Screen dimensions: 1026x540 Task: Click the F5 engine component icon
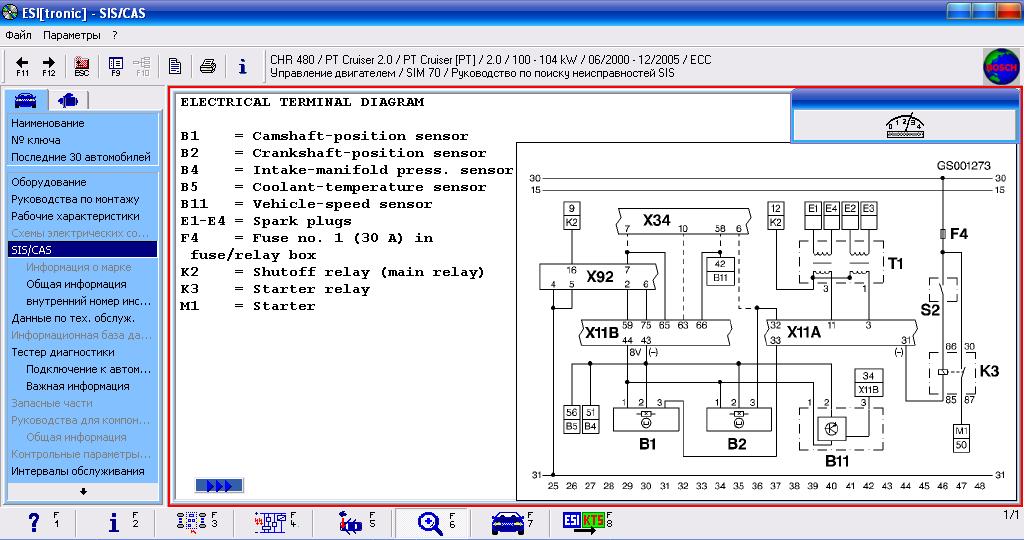[351, 522]
